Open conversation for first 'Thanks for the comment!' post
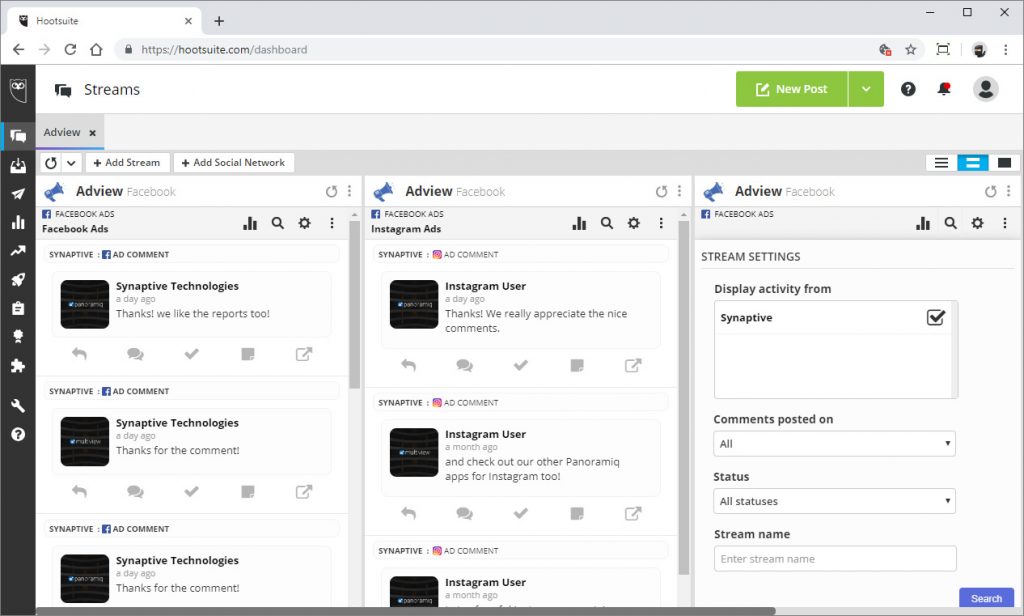 click(x=135, y=491)
